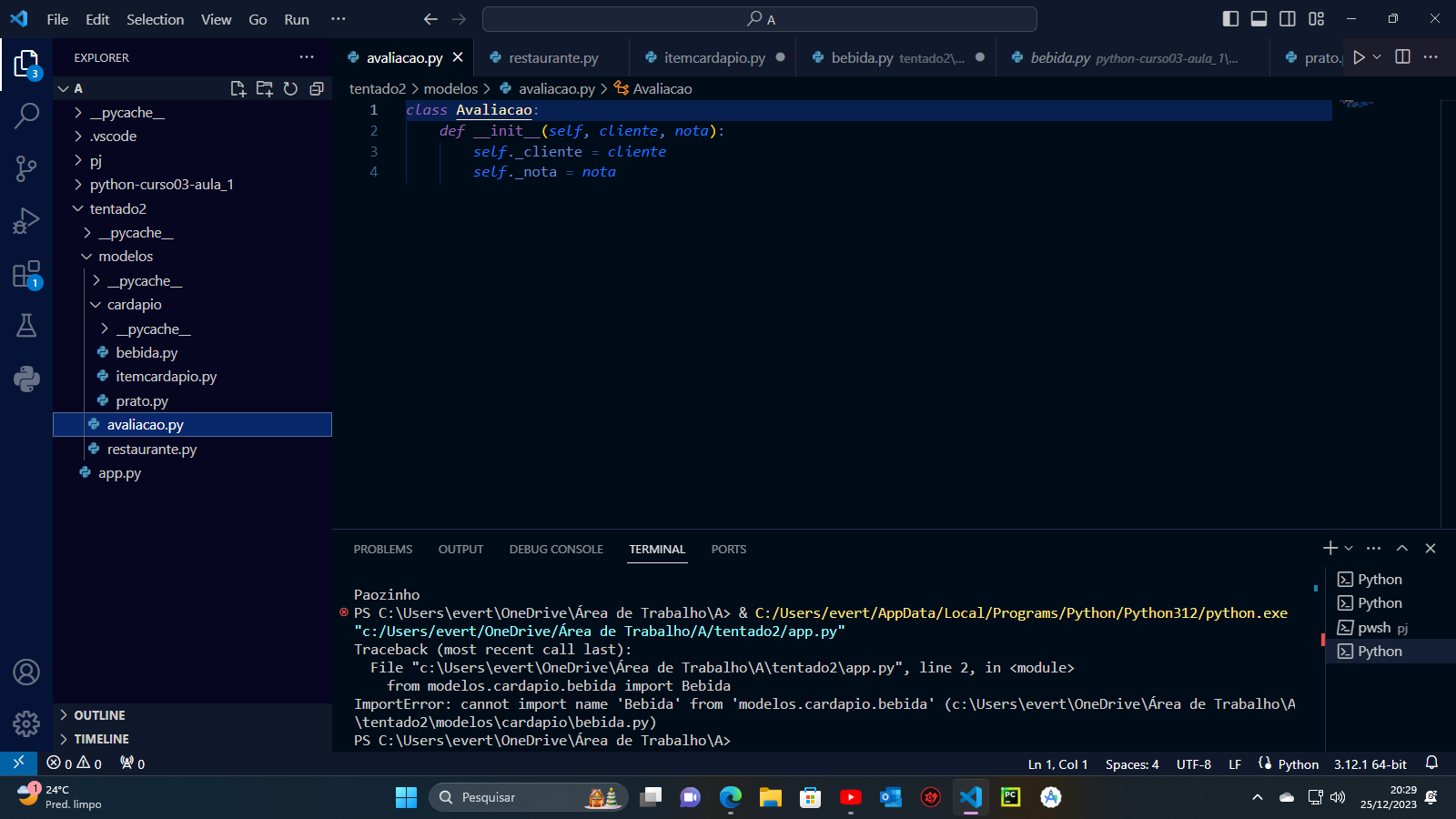Click the Ln 1, Col 1 status indicator
This screenshot has width=1456, height=819.
coord(1057,764)
